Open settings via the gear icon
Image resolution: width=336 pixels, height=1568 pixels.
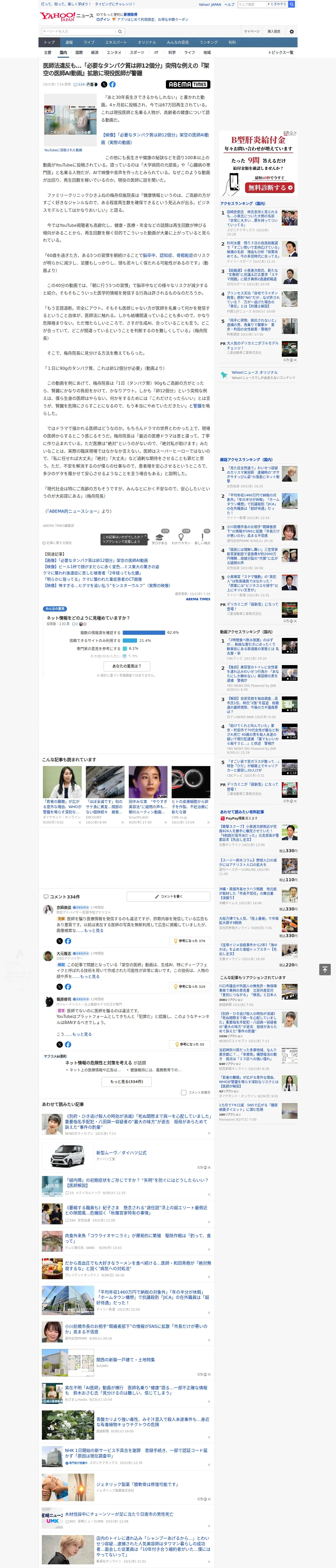click(x=292, y=32)
